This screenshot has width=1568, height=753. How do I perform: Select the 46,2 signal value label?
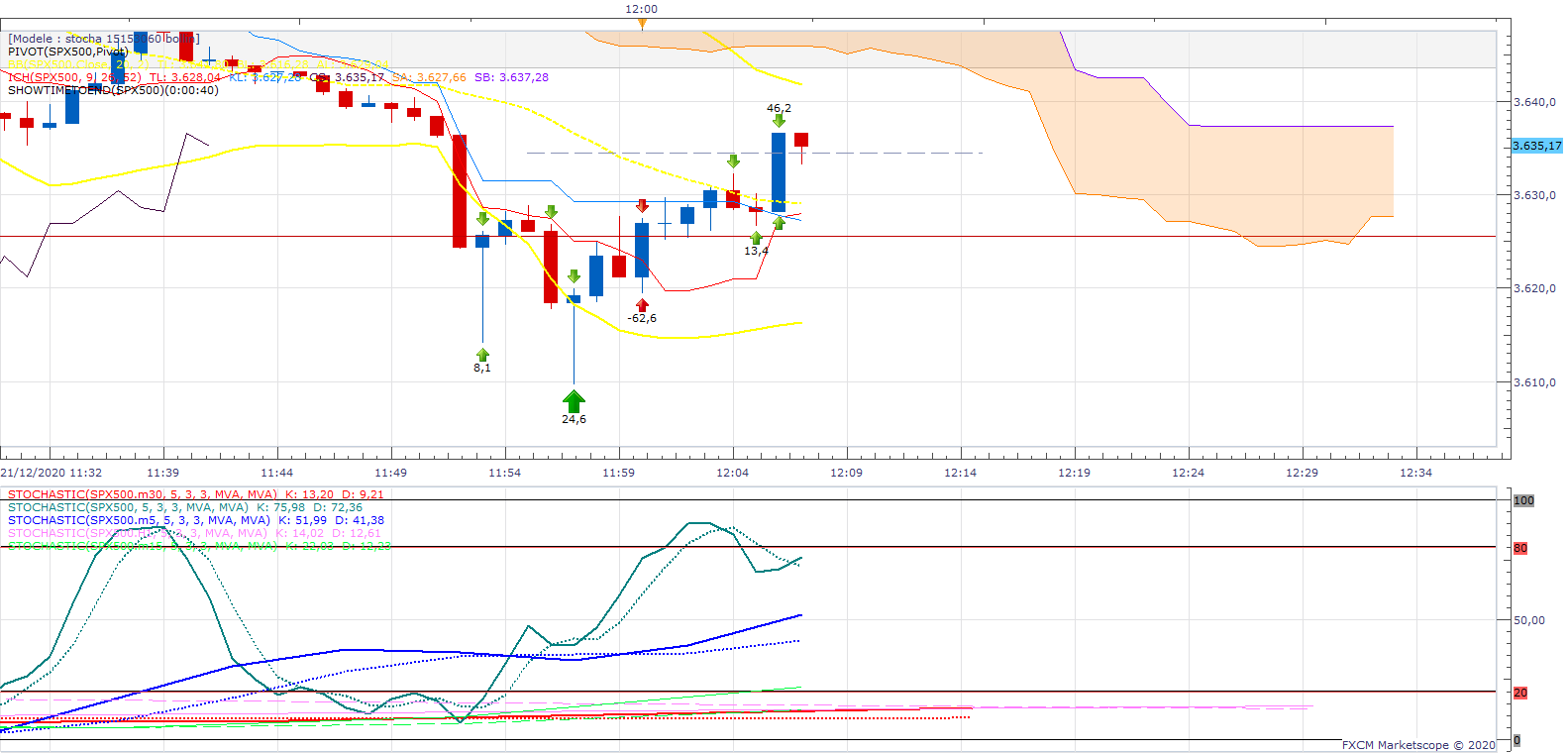click(x=779, y=108)
